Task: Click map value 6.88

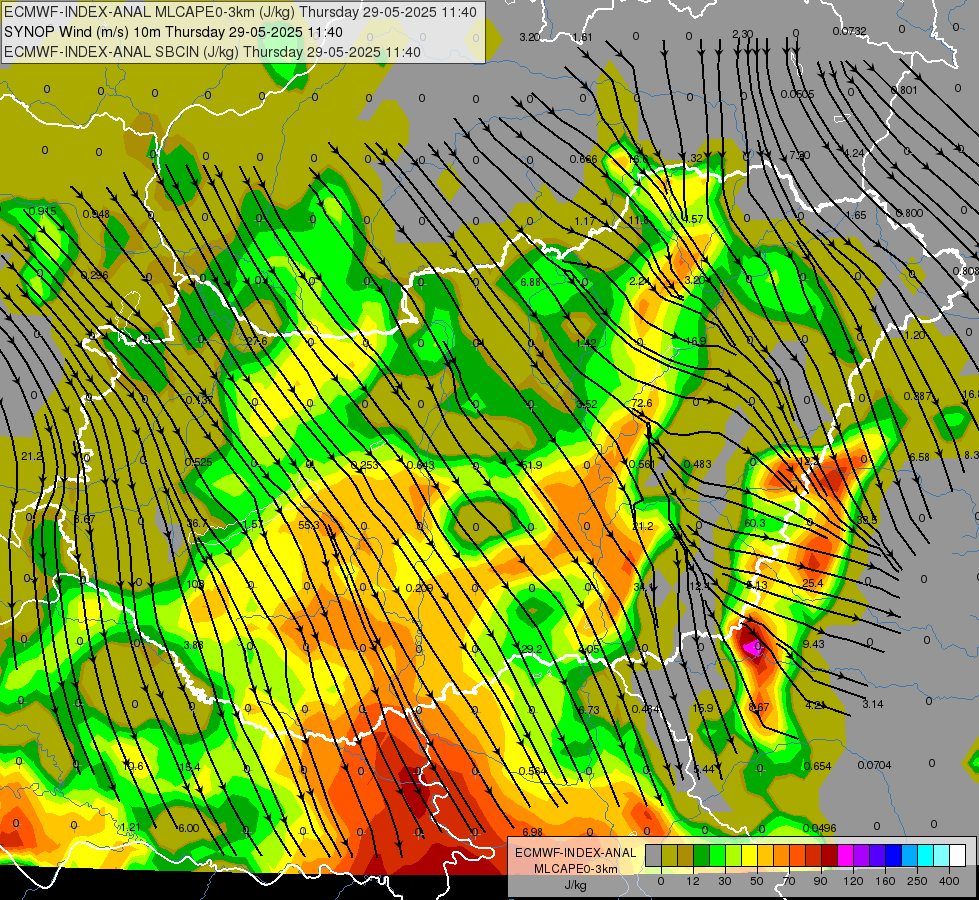Action: pos(531,282)
